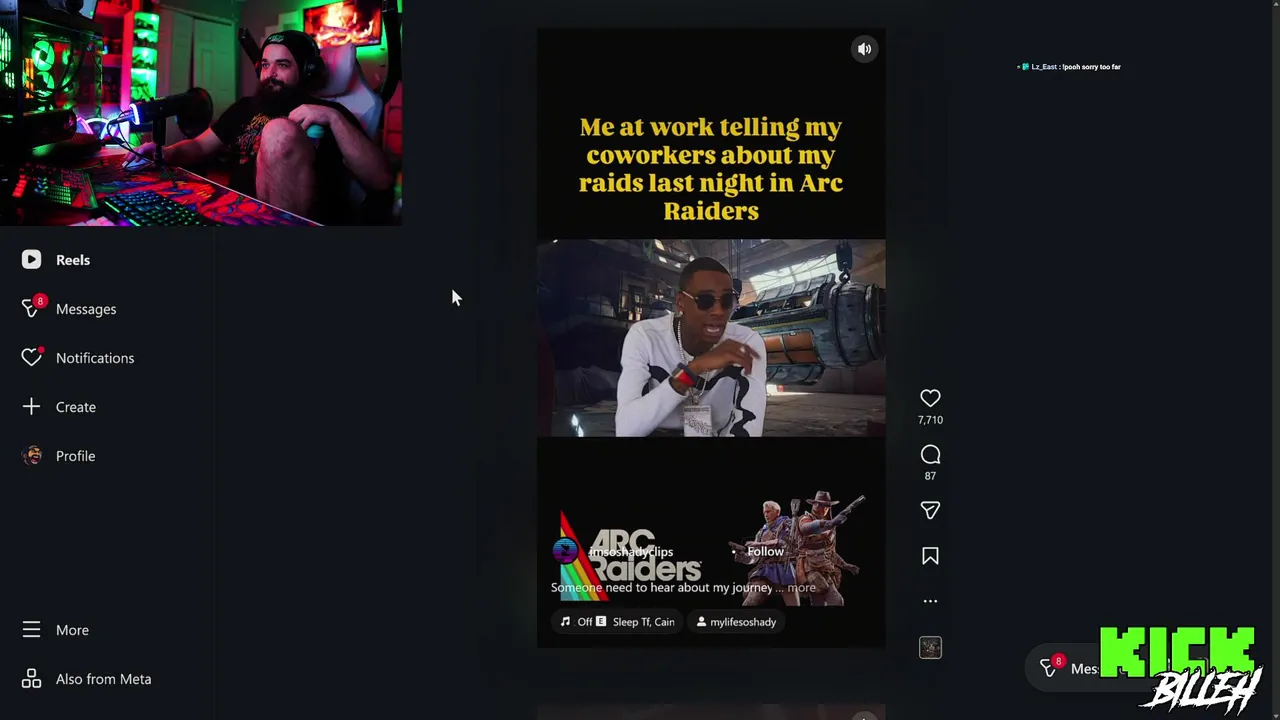This screenshot has width=1280, height=720.
Task: Like the reel with heart icon
Action: click(x=930, y=398)
